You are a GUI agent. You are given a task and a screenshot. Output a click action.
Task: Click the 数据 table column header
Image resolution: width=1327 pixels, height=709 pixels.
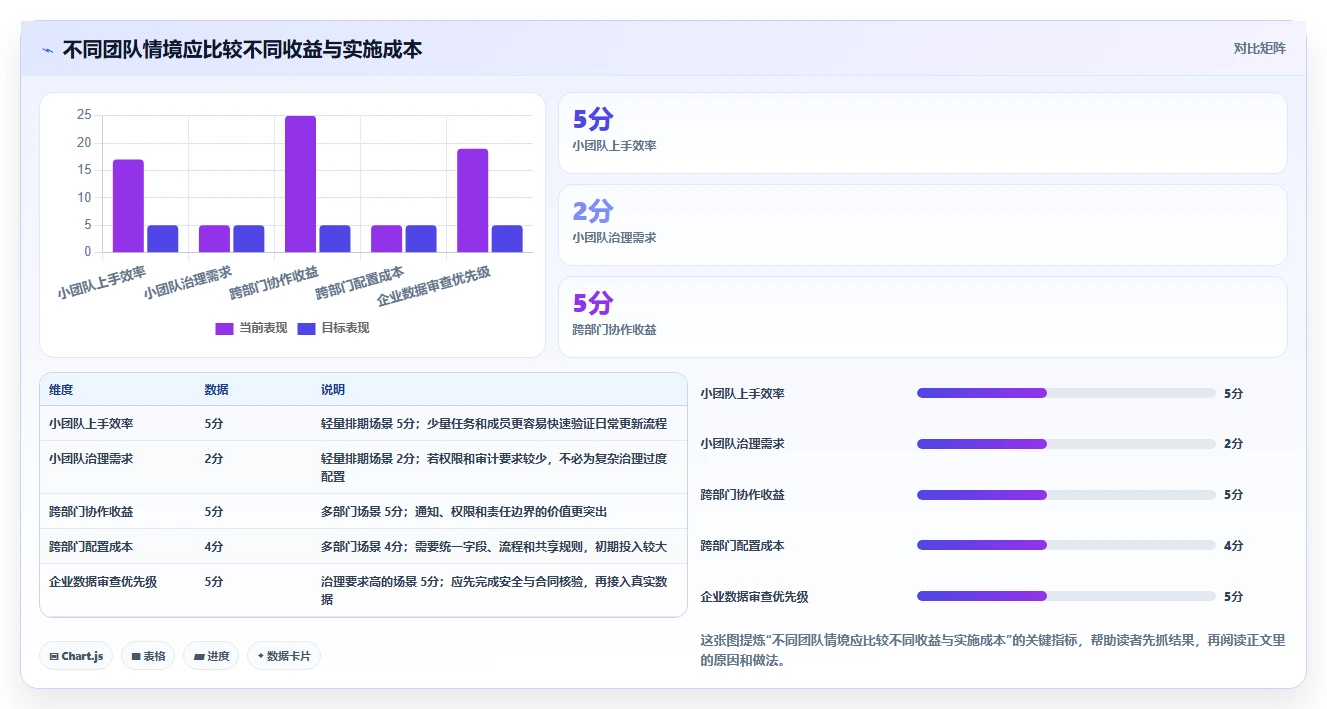(217, 390)
